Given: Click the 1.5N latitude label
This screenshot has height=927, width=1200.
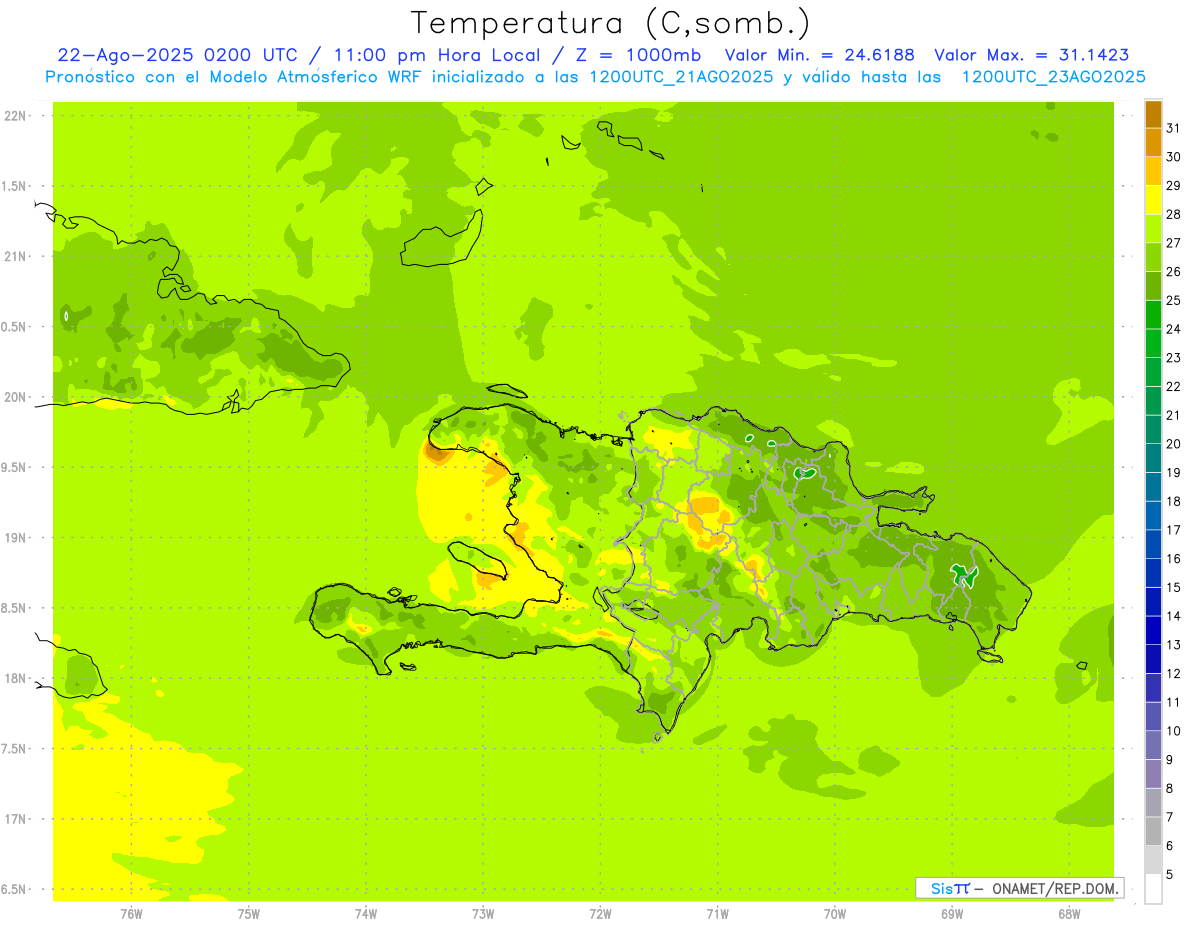Looking at the screenshot, I should pyautogui.click(x=15, y=187).
